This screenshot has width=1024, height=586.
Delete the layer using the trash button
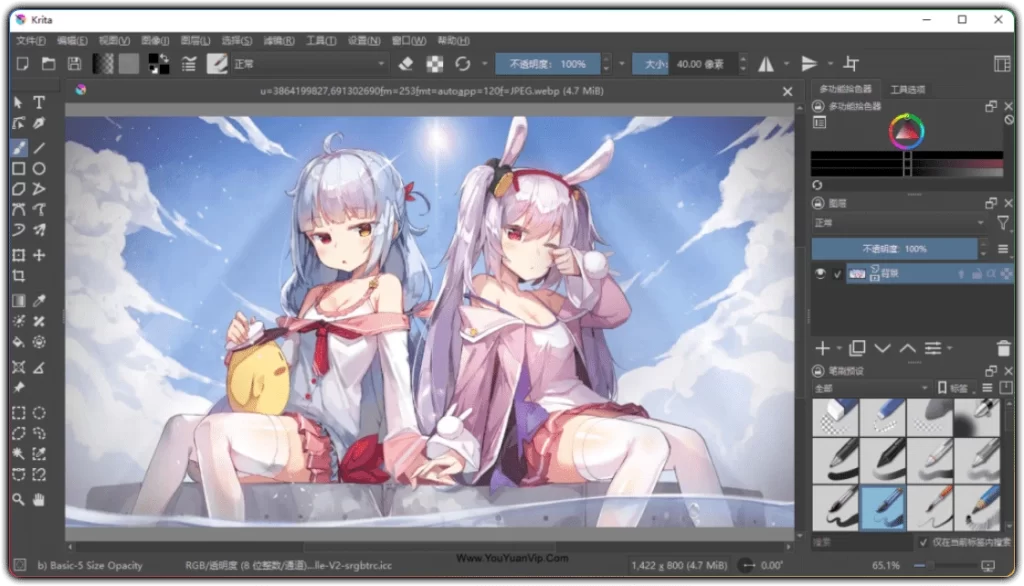(x=1004, y=348)
